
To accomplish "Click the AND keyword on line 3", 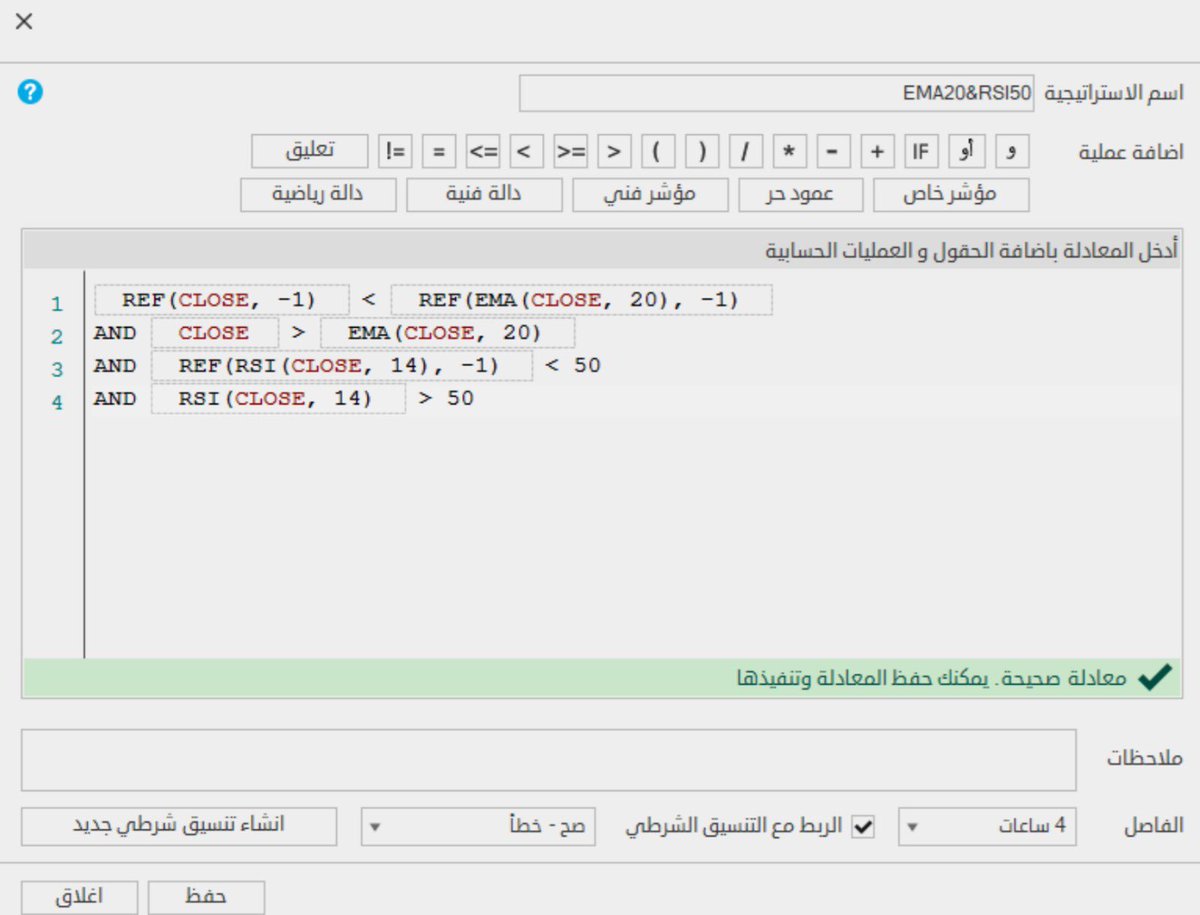I will (115, 366).
